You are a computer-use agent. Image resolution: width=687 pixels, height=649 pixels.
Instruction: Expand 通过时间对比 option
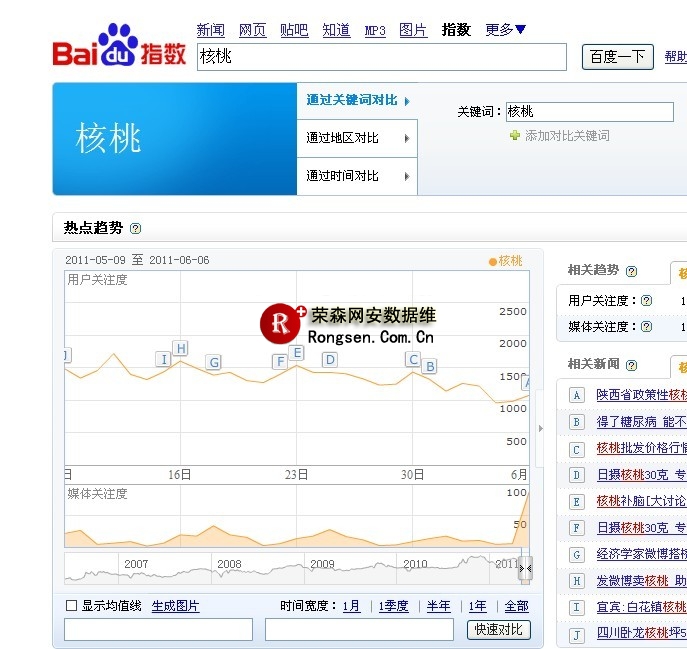coord(356,176)
